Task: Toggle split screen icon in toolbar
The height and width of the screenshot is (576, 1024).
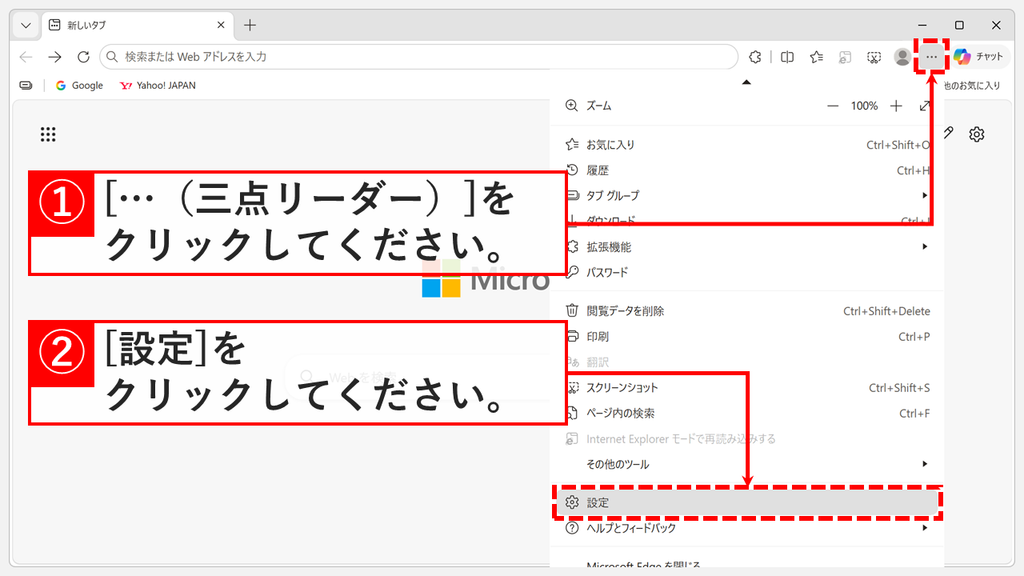Action: click(x=788, y=57)
